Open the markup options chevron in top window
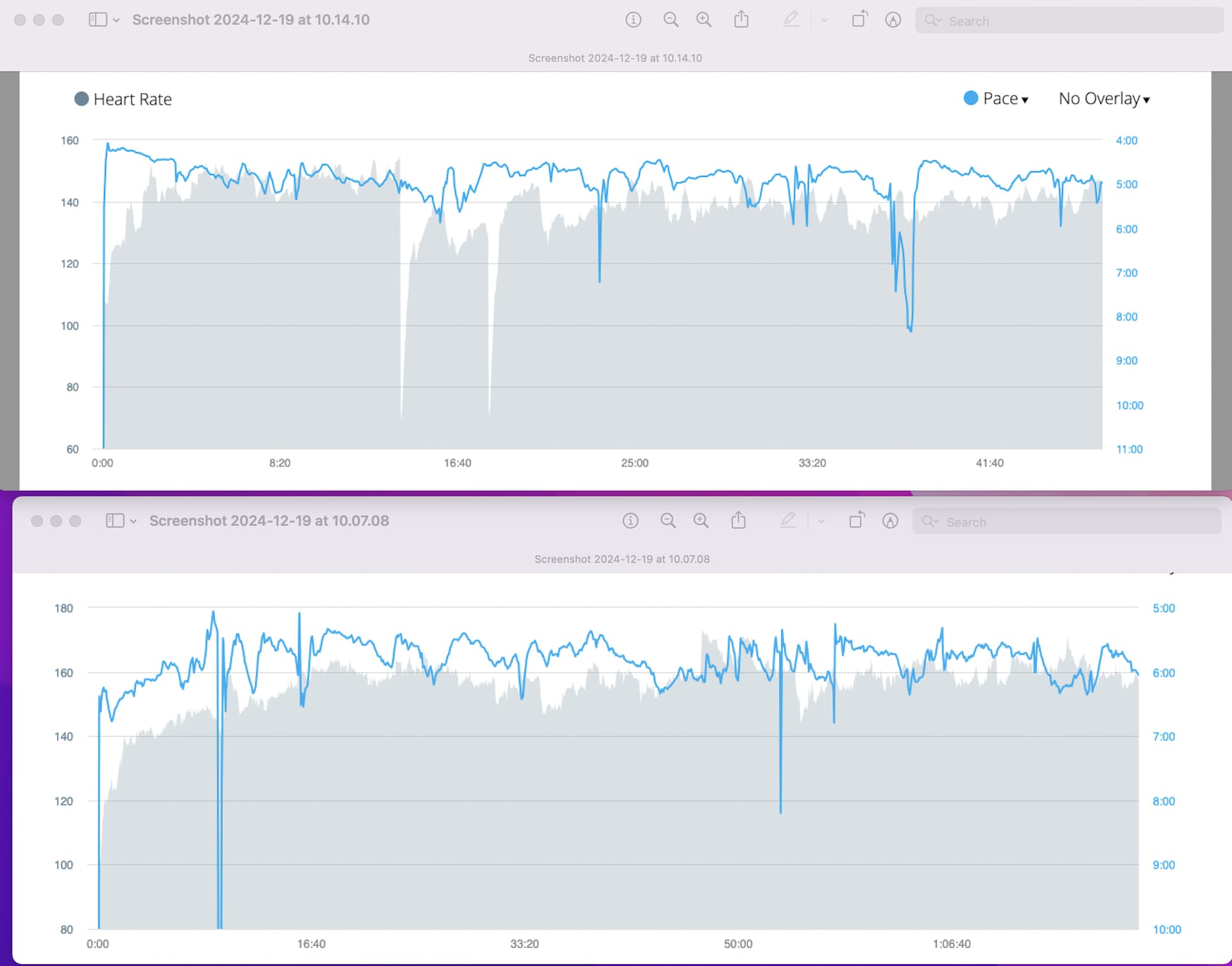This screenshot has height=966, width=1232. point(824,21)
